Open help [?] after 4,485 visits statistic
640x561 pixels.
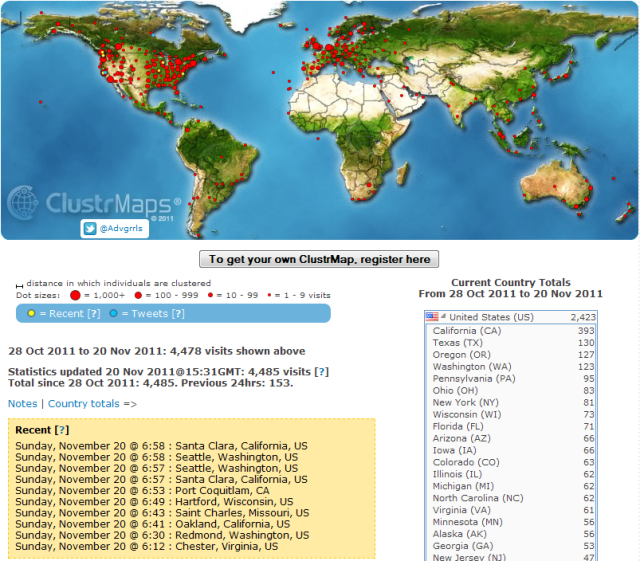click(x=322, y=371)
